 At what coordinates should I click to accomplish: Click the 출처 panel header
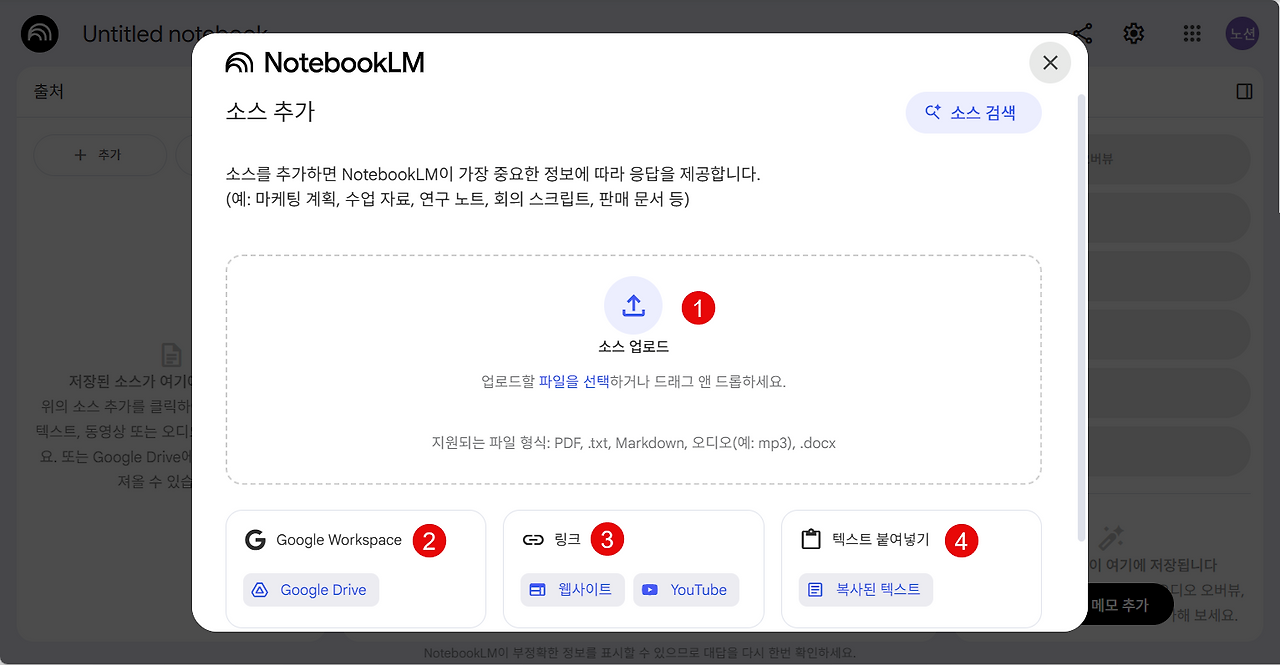coord(49,92)
